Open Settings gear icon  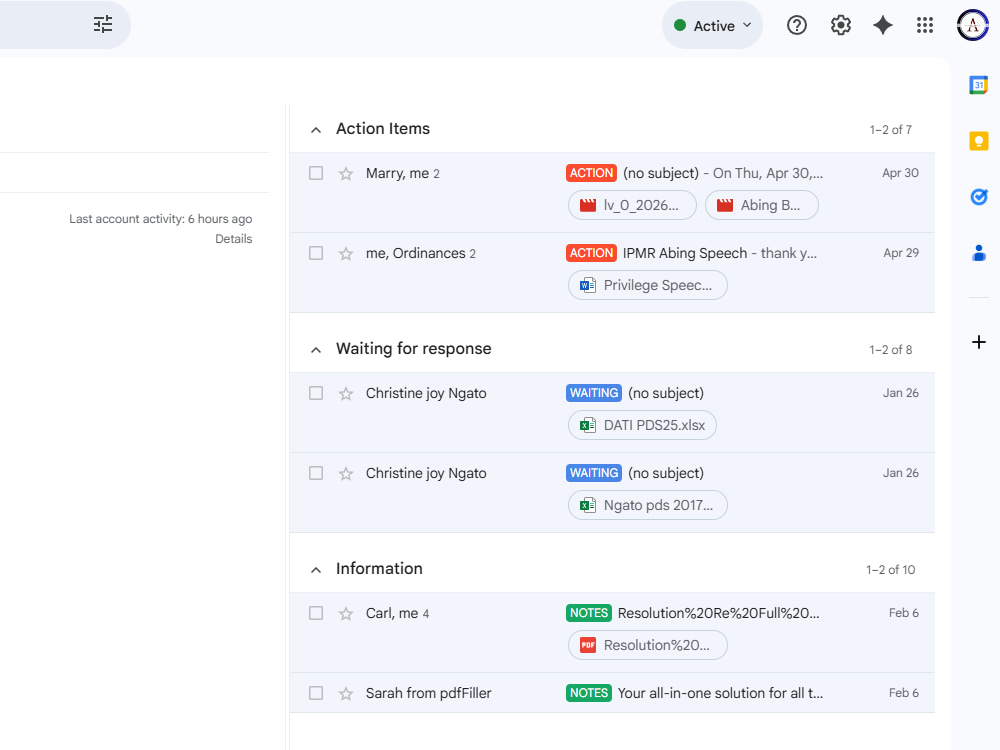point(841,26)
